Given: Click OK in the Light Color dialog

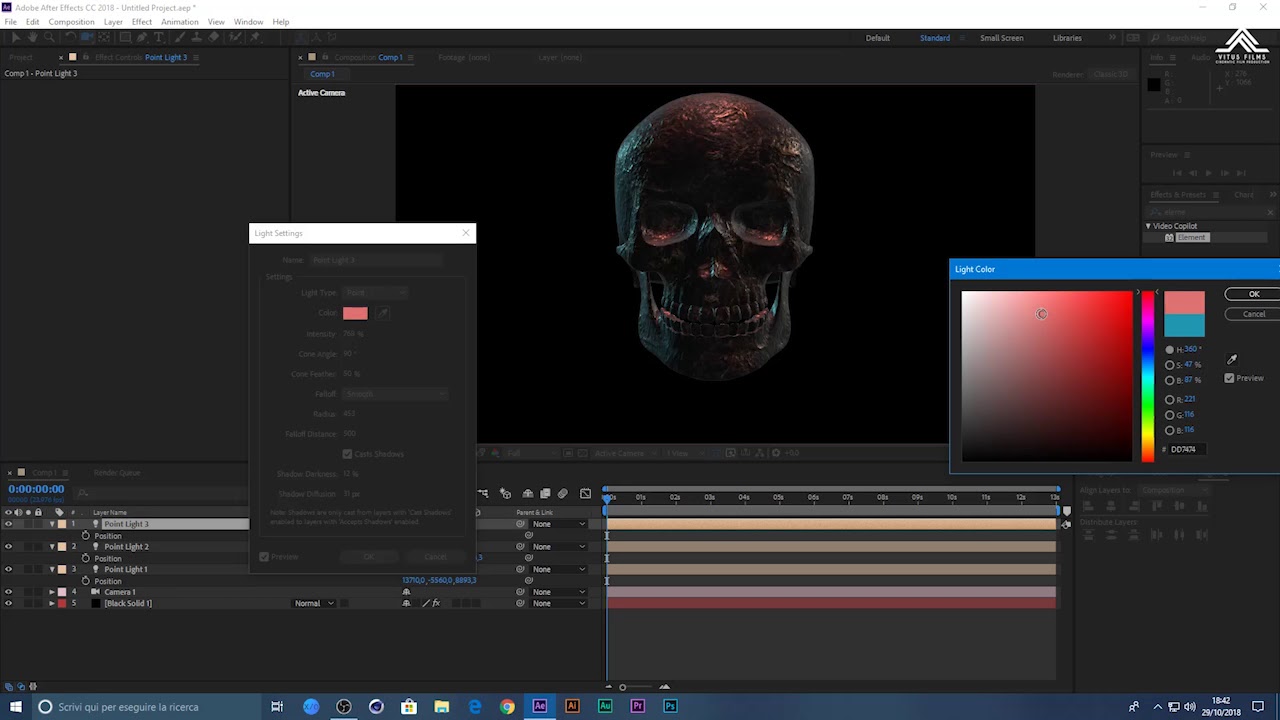Looking at the screenshot, I should click(1253, 294).
